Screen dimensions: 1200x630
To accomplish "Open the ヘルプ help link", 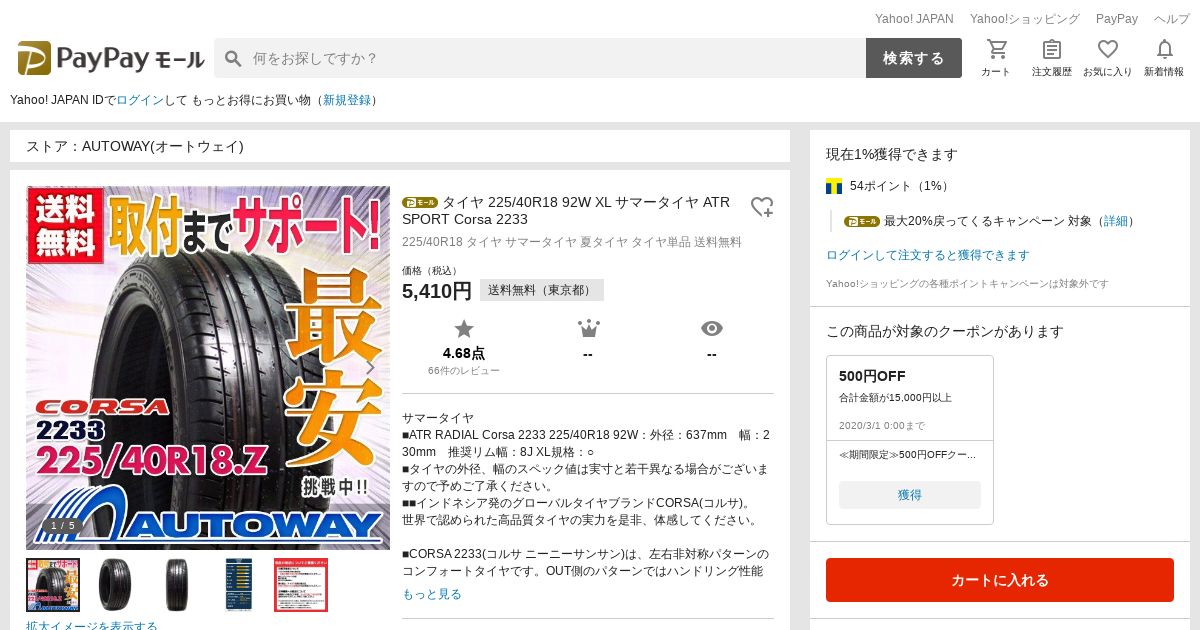I will click(1172, 19).
